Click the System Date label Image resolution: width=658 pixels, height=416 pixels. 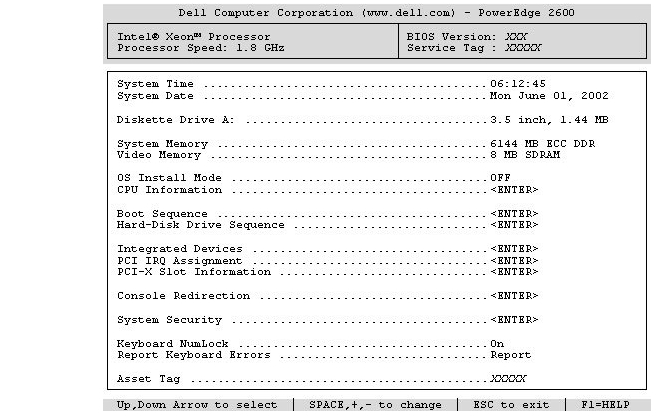coord(155,96)
